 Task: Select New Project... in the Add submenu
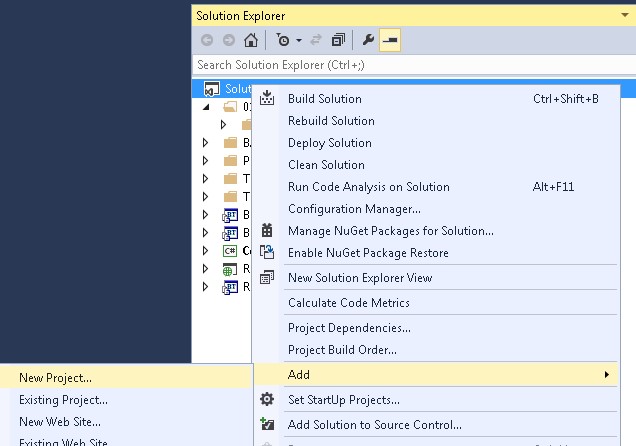(x=55, y=378)
